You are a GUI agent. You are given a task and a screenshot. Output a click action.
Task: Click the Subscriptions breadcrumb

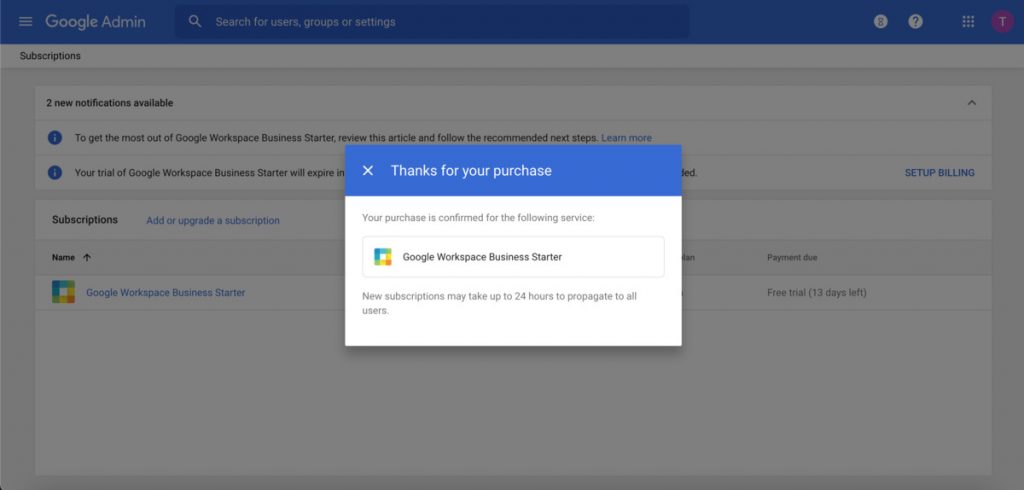(x=50, y=56)
